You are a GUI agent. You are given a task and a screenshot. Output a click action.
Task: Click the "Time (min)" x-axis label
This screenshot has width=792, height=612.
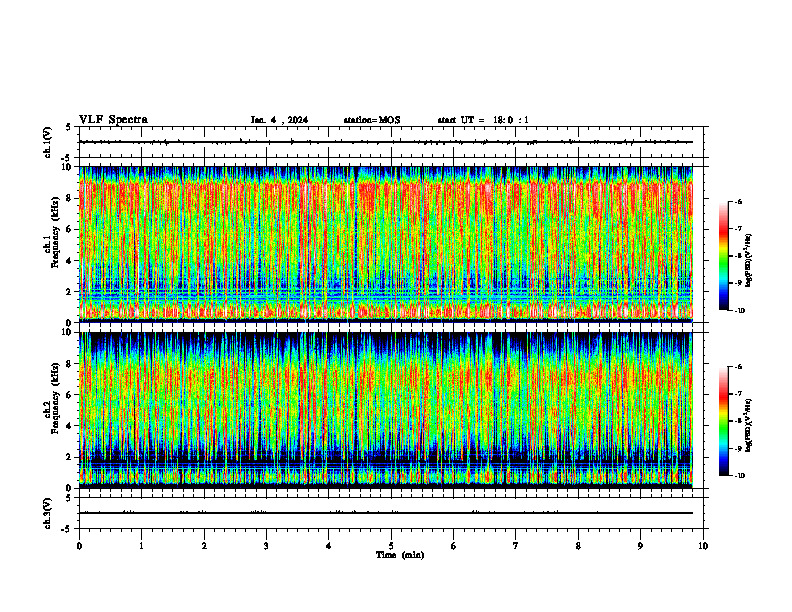(x=400, y=555)
